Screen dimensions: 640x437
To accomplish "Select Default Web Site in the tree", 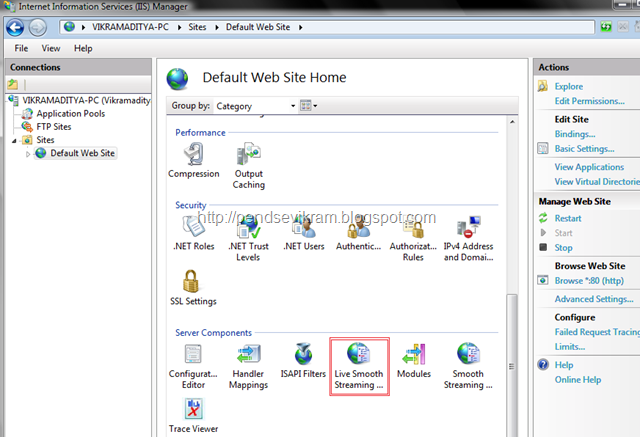I will click(82, 153).
